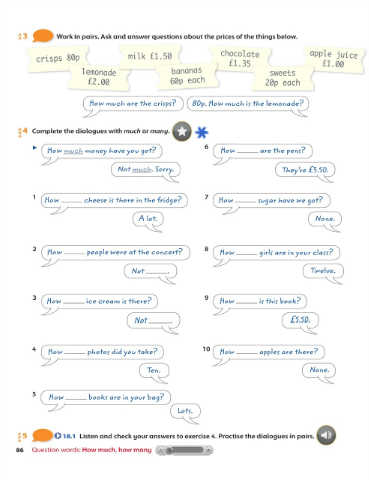Click the blank in 'How ___ people were at the concert'
370x480 pixels.
click(x=73, y=253)
